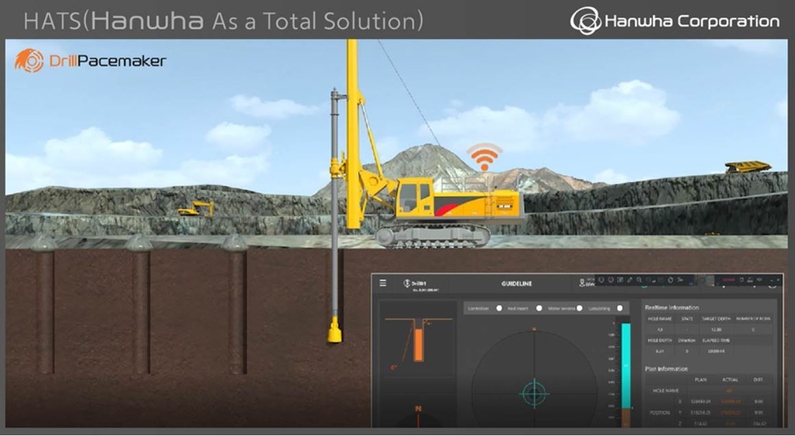The width and height of the screenshot is (795, 436).
Task: Click the user profile icon in panel header
Action: click(x=582, y=283)
